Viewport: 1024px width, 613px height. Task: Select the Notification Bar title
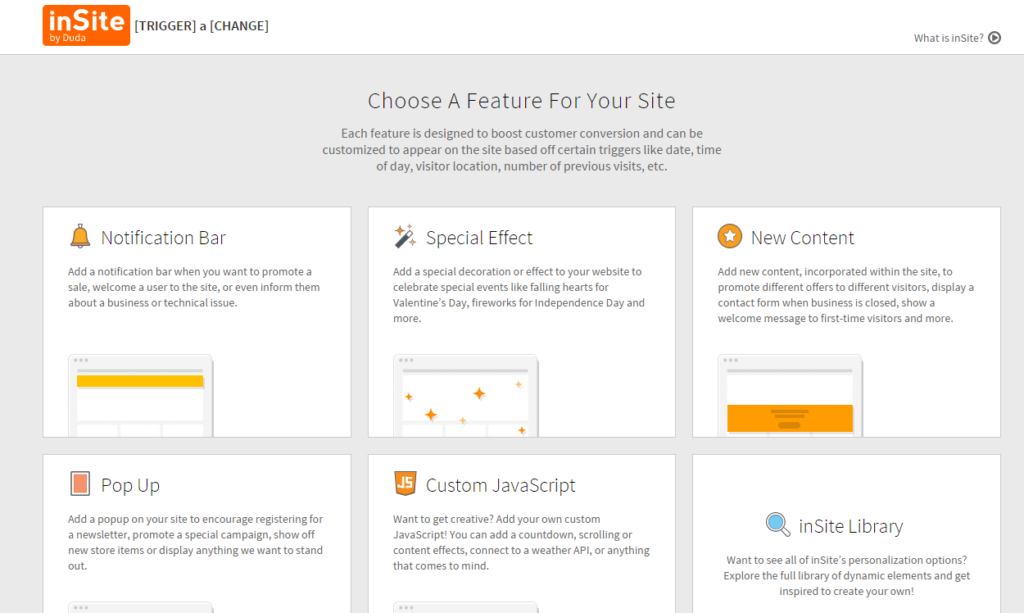coord(163,238)
